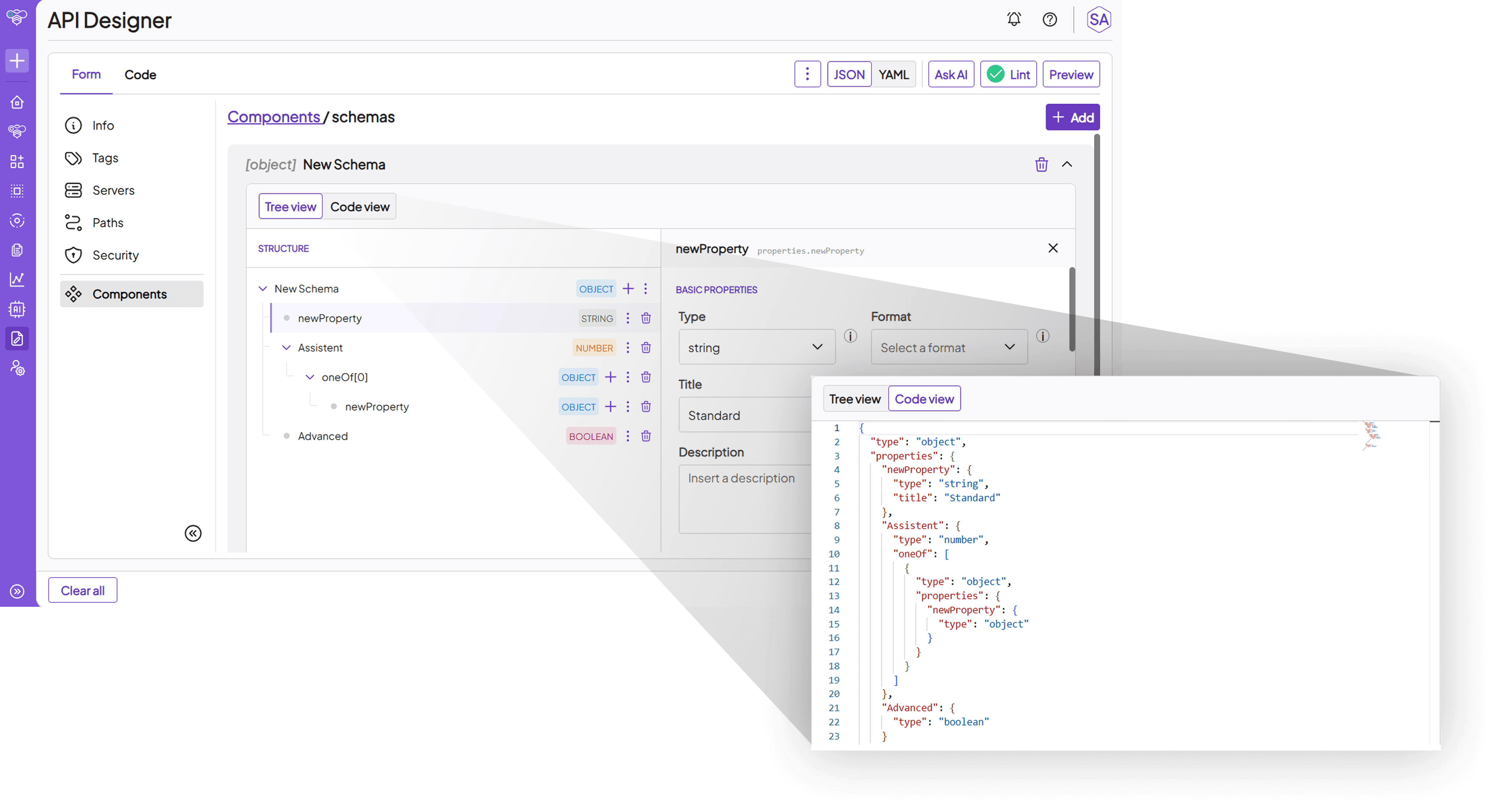Follow the Components breadcrumb link
This screenshot has height=812, width=1500.
point(273,117)
